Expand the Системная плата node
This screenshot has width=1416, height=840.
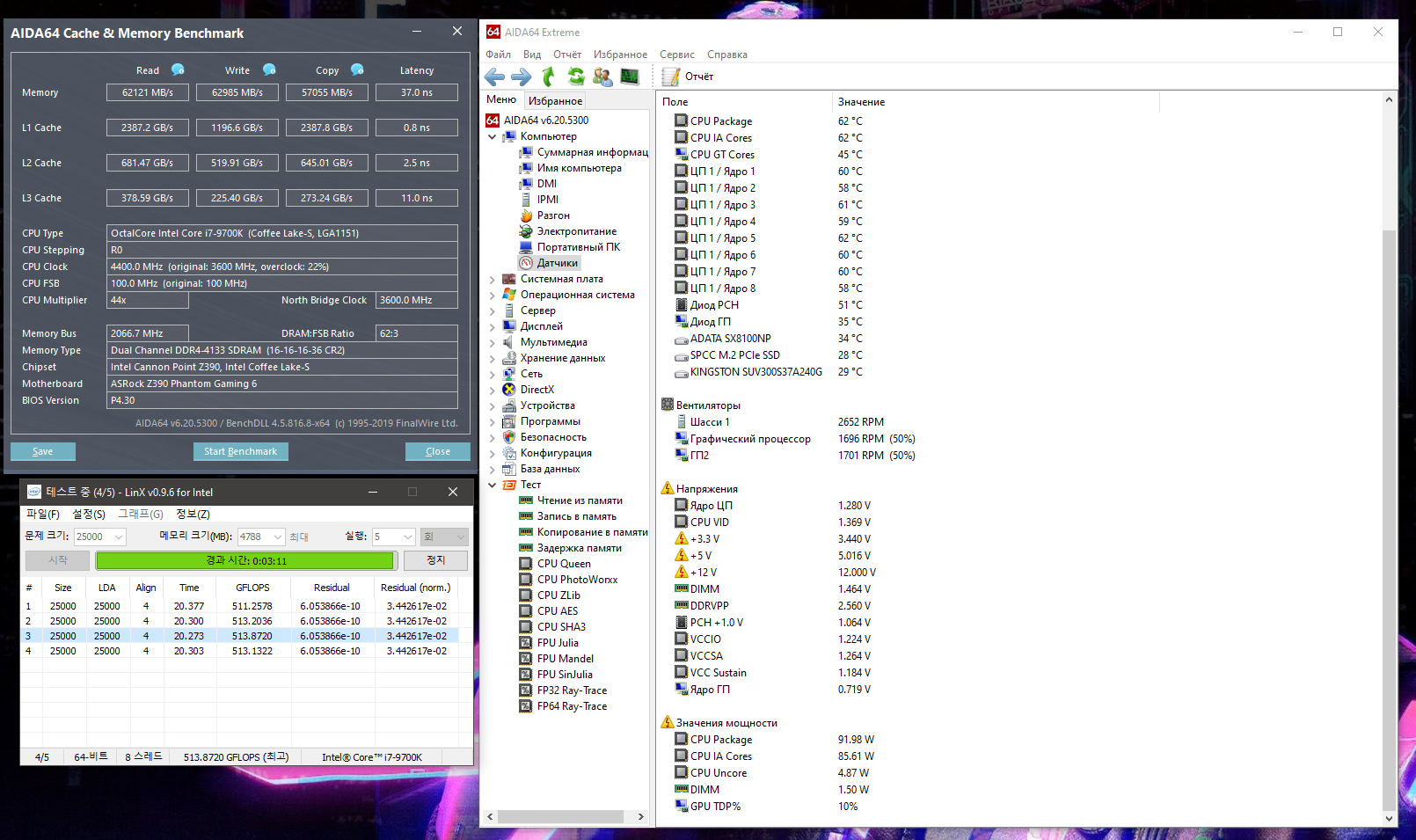coord(492,279)
